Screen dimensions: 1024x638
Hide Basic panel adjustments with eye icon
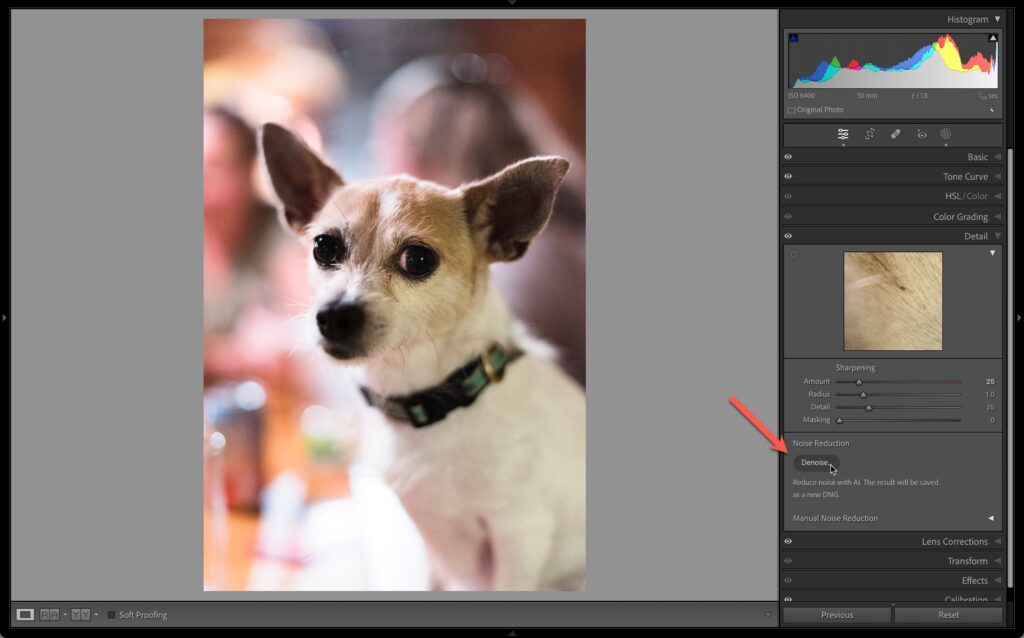788,157
